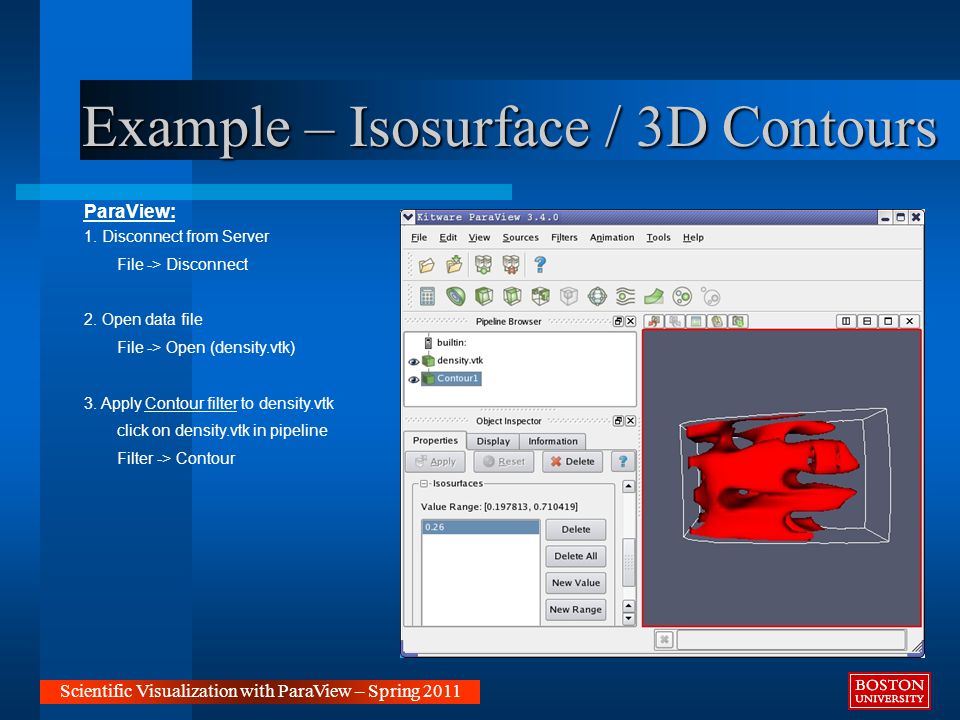960x720 pixels.
Task: Split the 3D view vertically
Action: click(867, 321)
